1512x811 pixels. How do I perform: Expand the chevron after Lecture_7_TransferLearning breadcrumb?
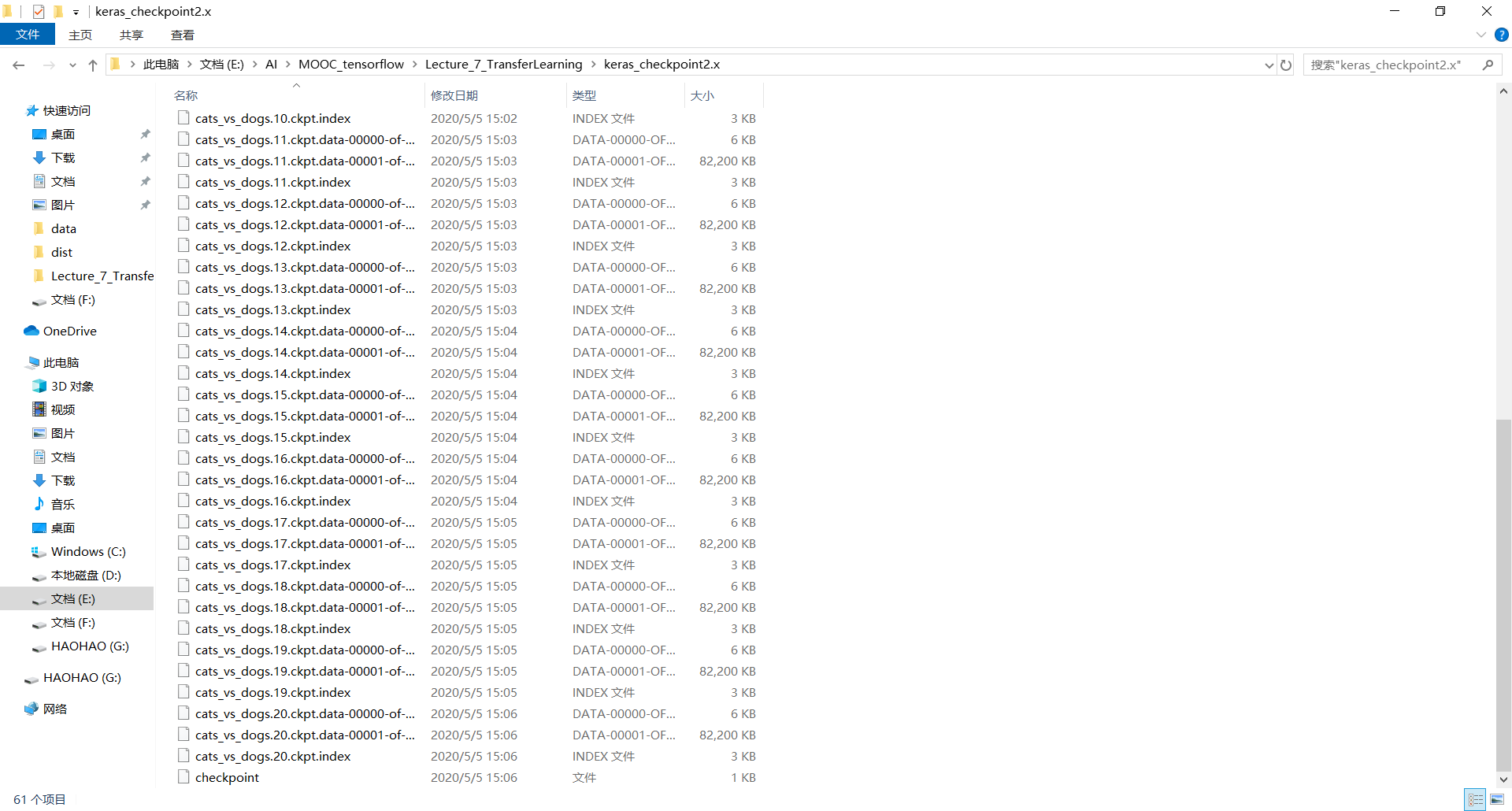pos(594,65)
